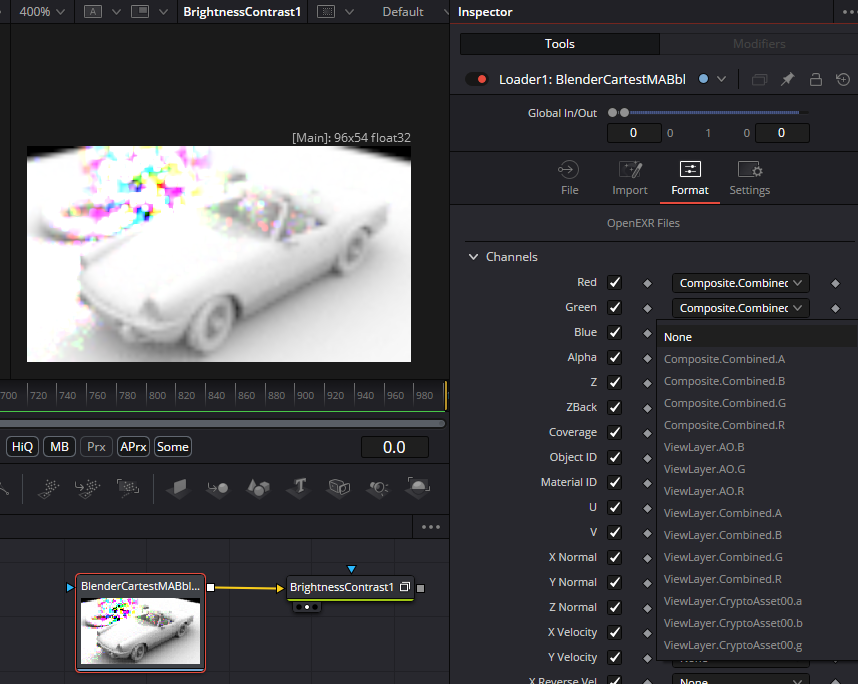The height and width of the screenshot is (684, 858).
Task: Open the node editor options menu
Action: (431, 527)
